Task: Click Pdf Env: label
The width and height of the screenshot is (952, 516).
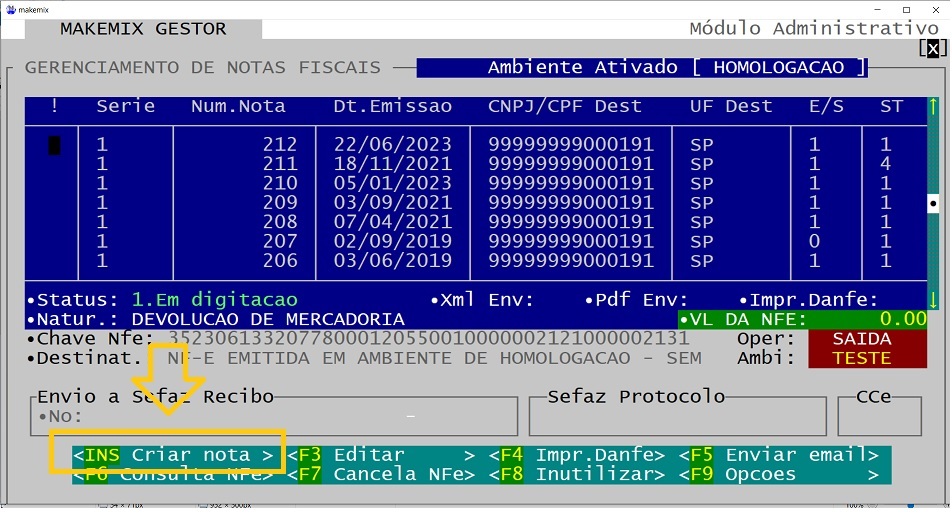Action: [636, 300]
